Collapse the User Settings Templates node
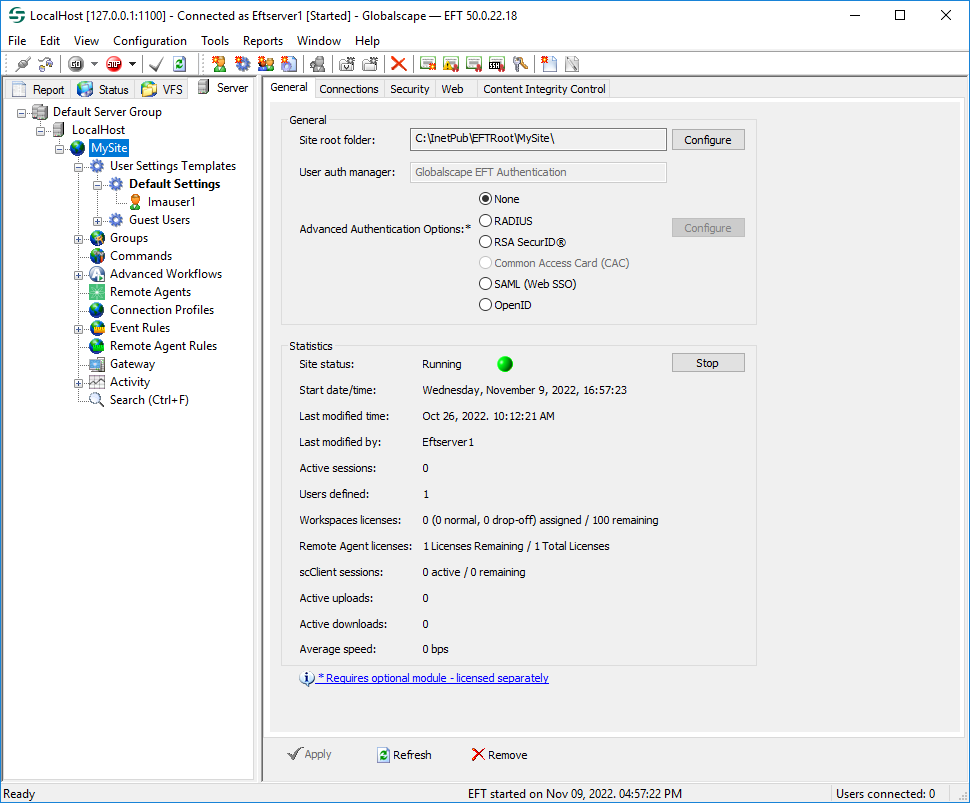970x803 pixels. click(x=79, y=167)
